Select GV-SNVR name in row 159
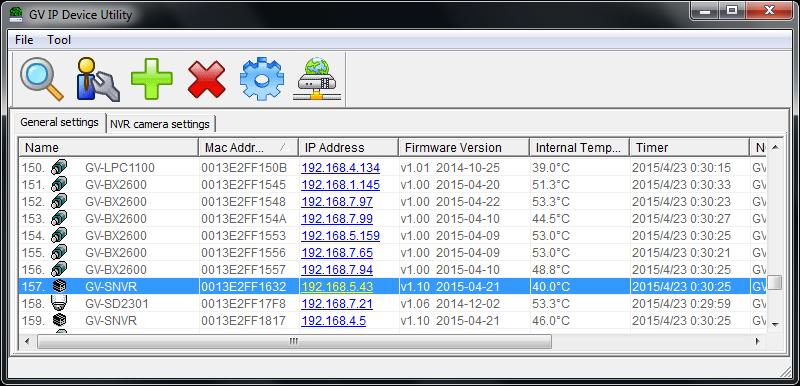 tap(111, 321)
